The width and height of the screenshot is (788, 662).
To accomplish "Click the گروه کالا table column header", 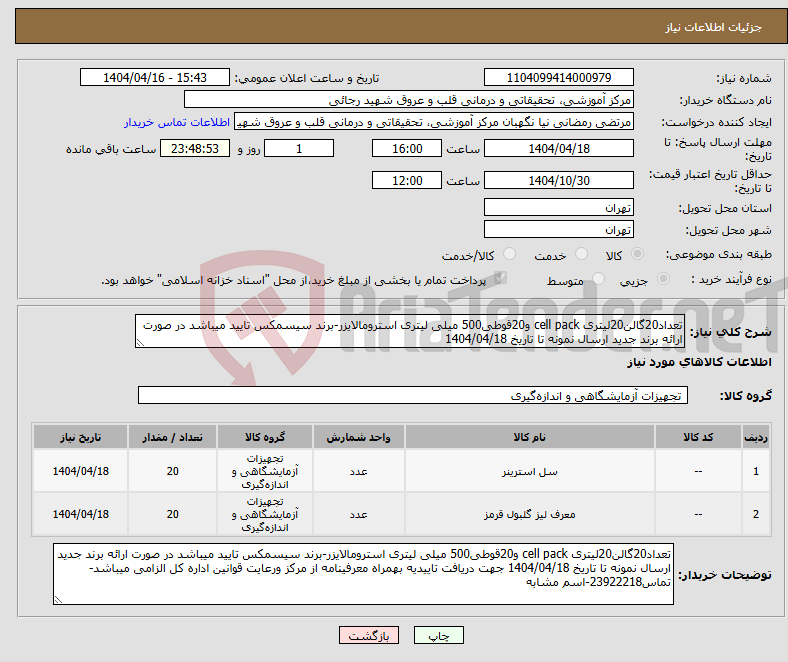I will point(265,437).
